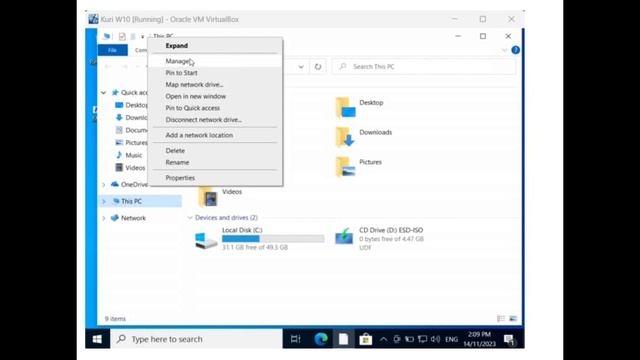Switch to large icons view
Image resolution: width=640 pixels, height=360 pixels.
pos(513,319)
